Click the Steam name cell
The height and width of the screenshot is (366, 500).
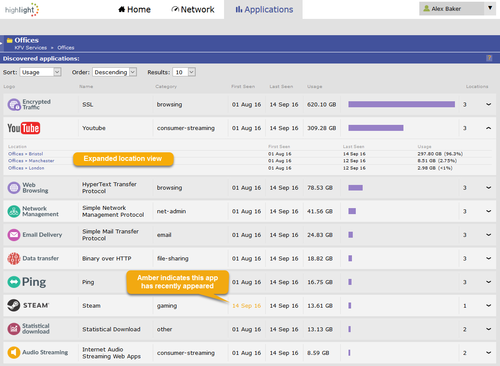point(91,306)
